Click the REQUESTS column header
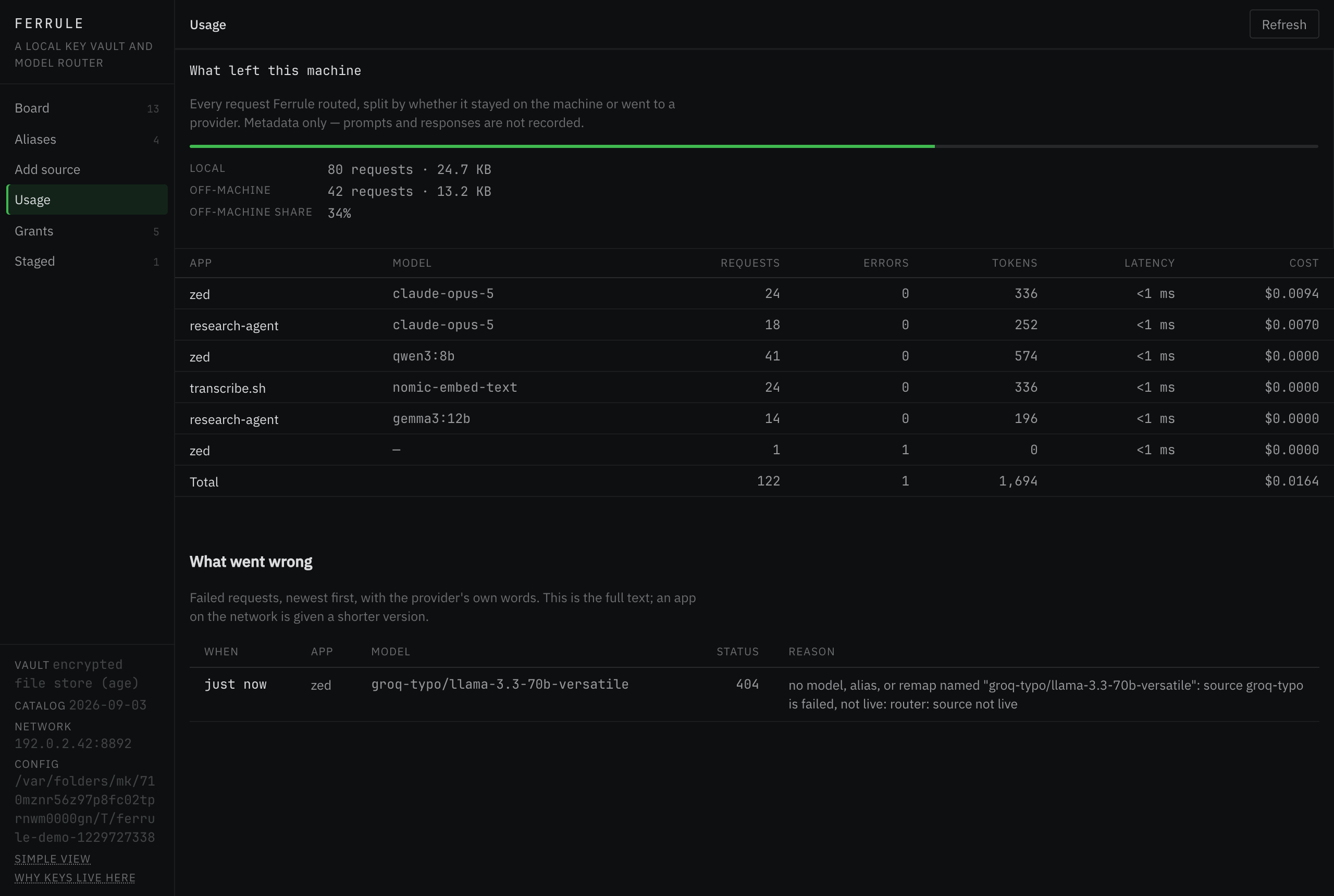The width and height of the screenshot is (1334, 896). point(750,263)
